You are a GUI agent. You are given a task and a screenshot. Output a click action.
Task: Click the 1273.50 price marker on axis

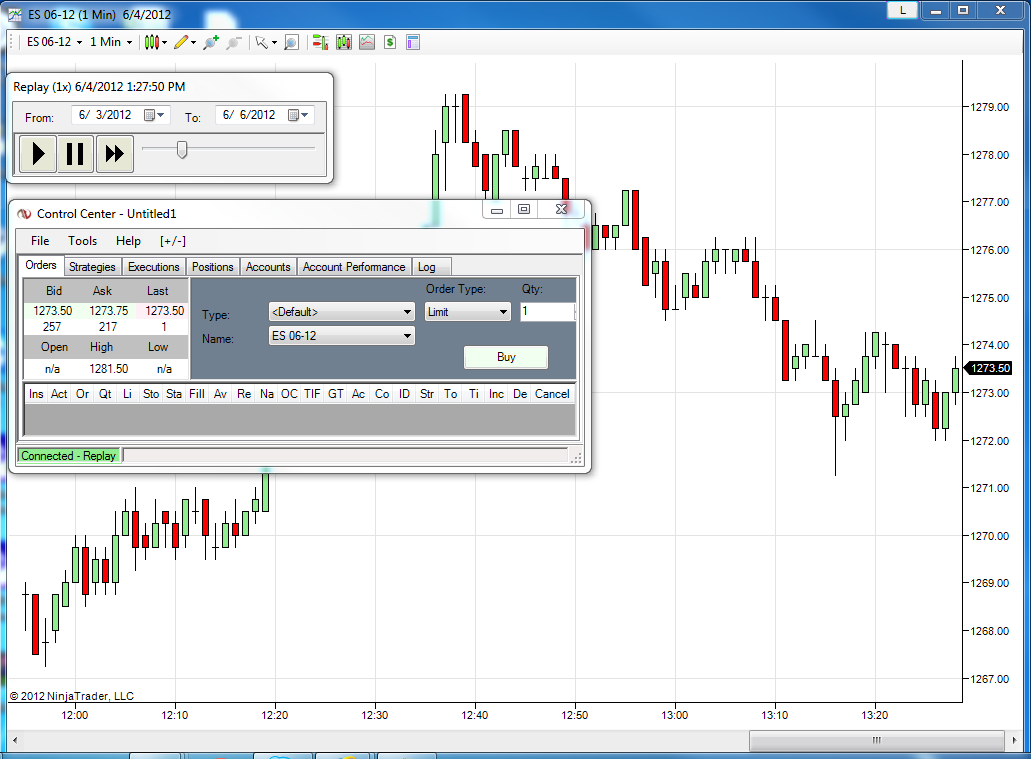[988, 368]
